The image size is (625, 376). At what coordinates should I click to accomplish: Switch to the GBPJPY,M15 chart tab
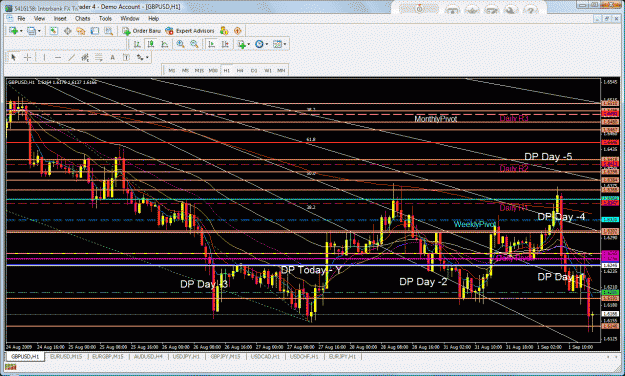coord(225,356)
